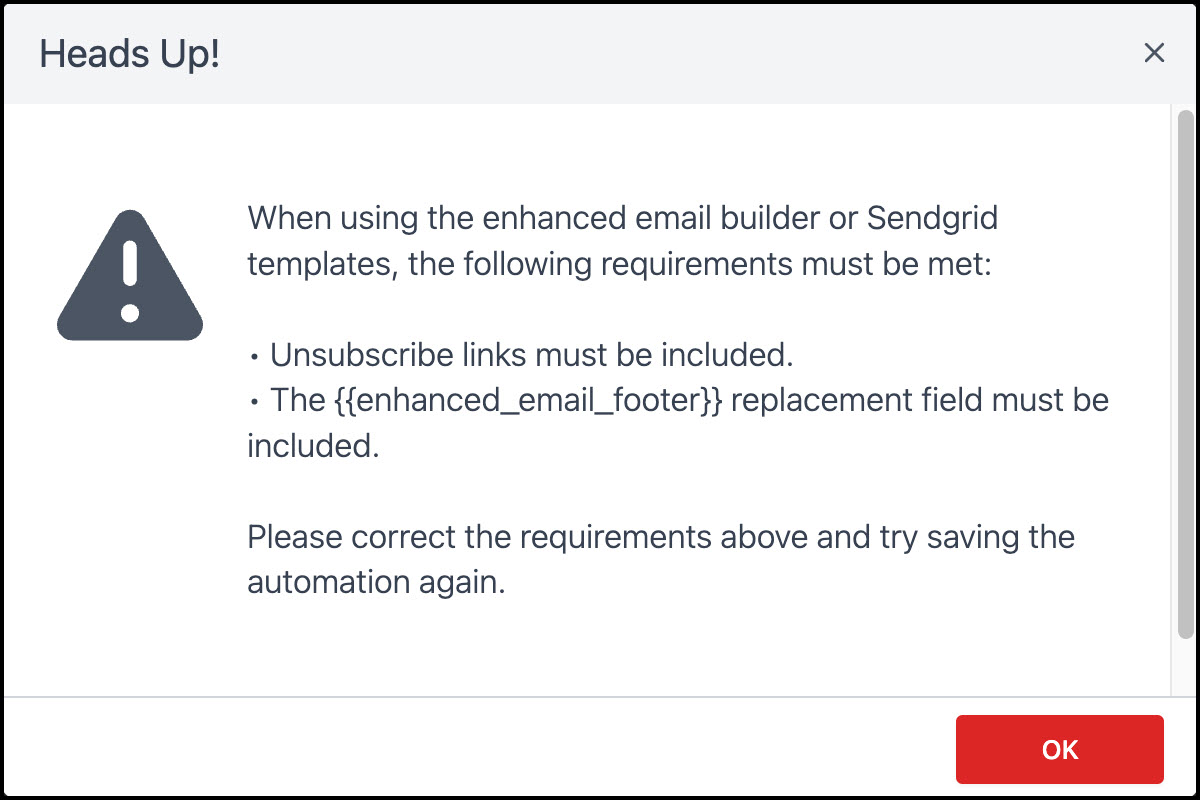Viewport: 1200px width, 800px height.
Task: Click the exclamation mark inside the triangle
Action: click(x=130, y=280)
